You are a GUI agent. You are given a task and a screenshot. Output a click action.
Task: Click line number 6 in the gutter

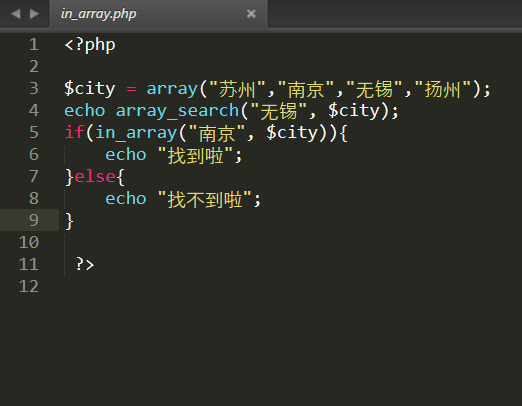[x=34, y=154]
